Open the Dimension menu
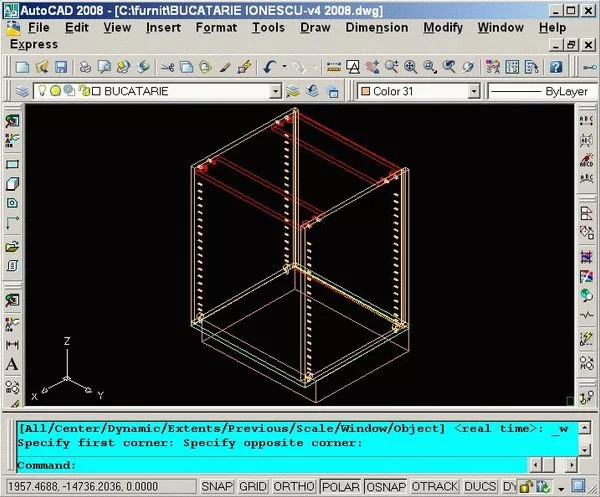The height and width of the screenshot is (497, 600). coord(377,27)
